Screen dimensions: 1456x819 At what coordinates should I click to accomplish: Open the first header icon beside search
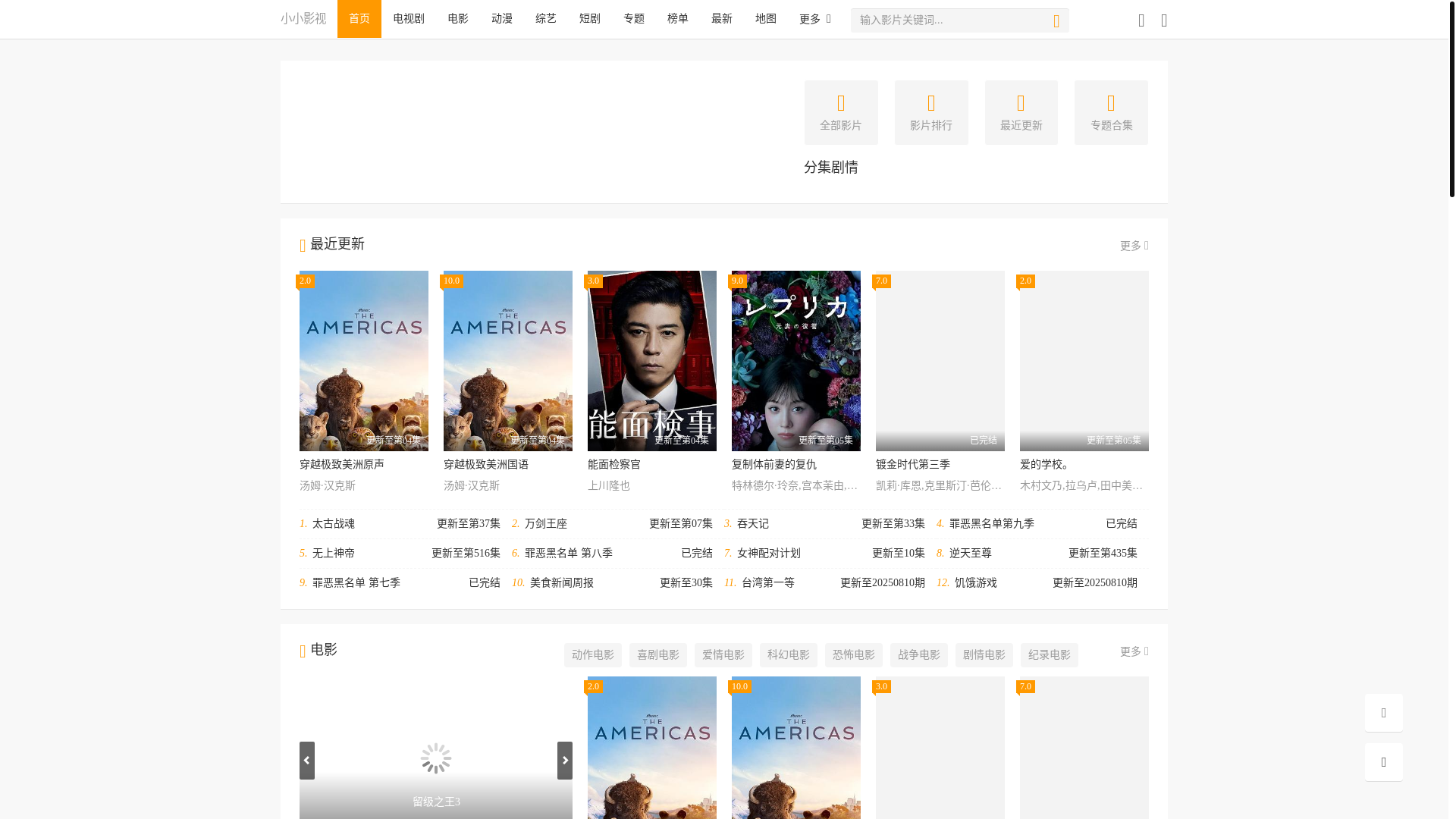click(1141, 20)
